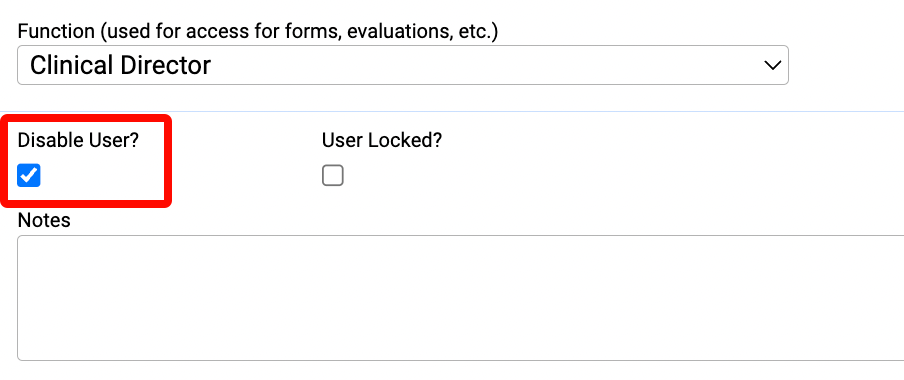The width and height of the screenshot is (904, 380).
Task: Click the white checkmark icon in blue box
Action: pyautogui.click(x=29, y=175)
